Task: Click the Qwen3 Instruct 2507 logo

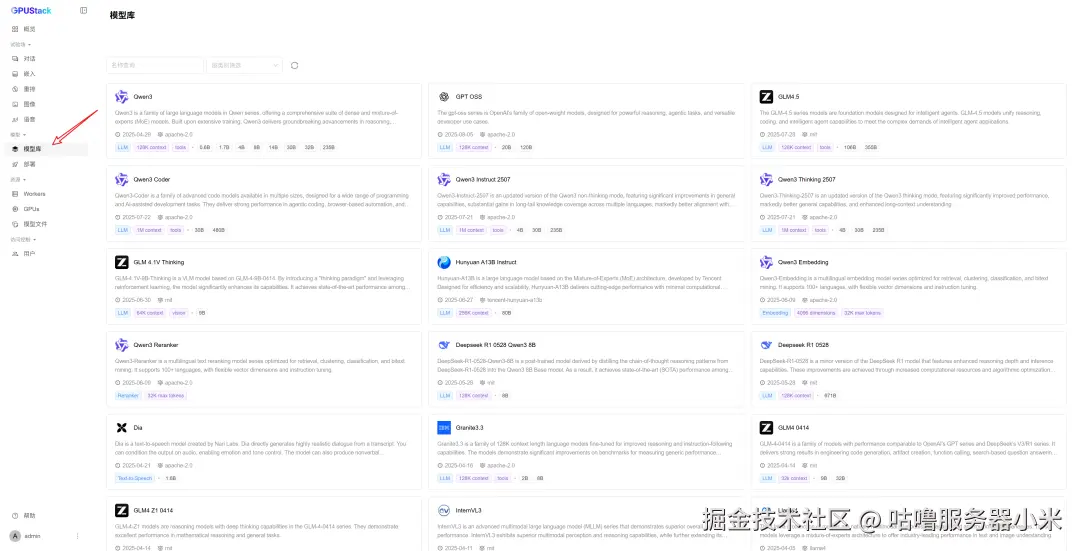Action: pyautogui.click(x=444, y=179)
